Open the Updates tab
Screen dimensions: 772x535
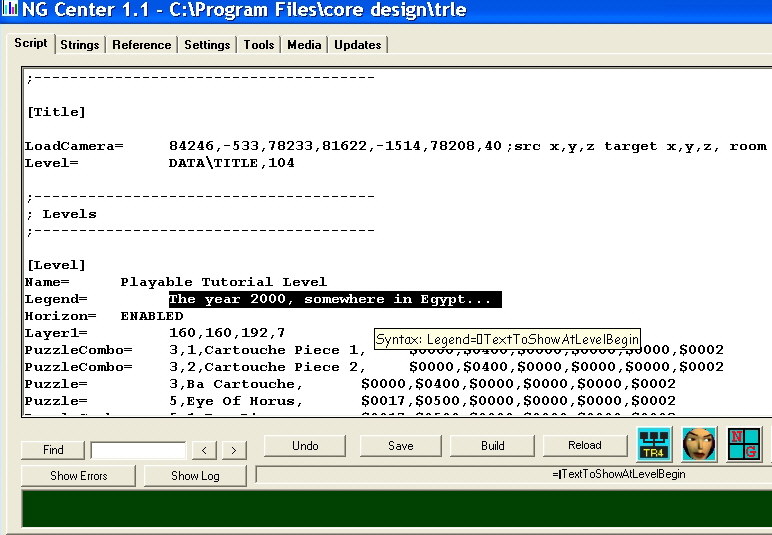tap(357, 45)
